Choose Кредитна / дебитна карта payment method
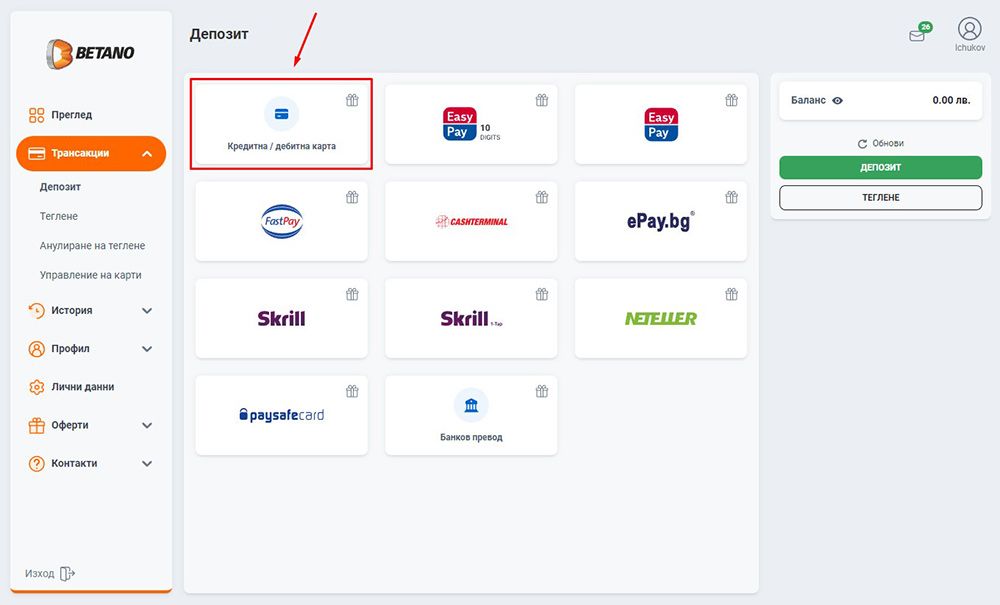1000x605 pixels. [x=281, y=124]
